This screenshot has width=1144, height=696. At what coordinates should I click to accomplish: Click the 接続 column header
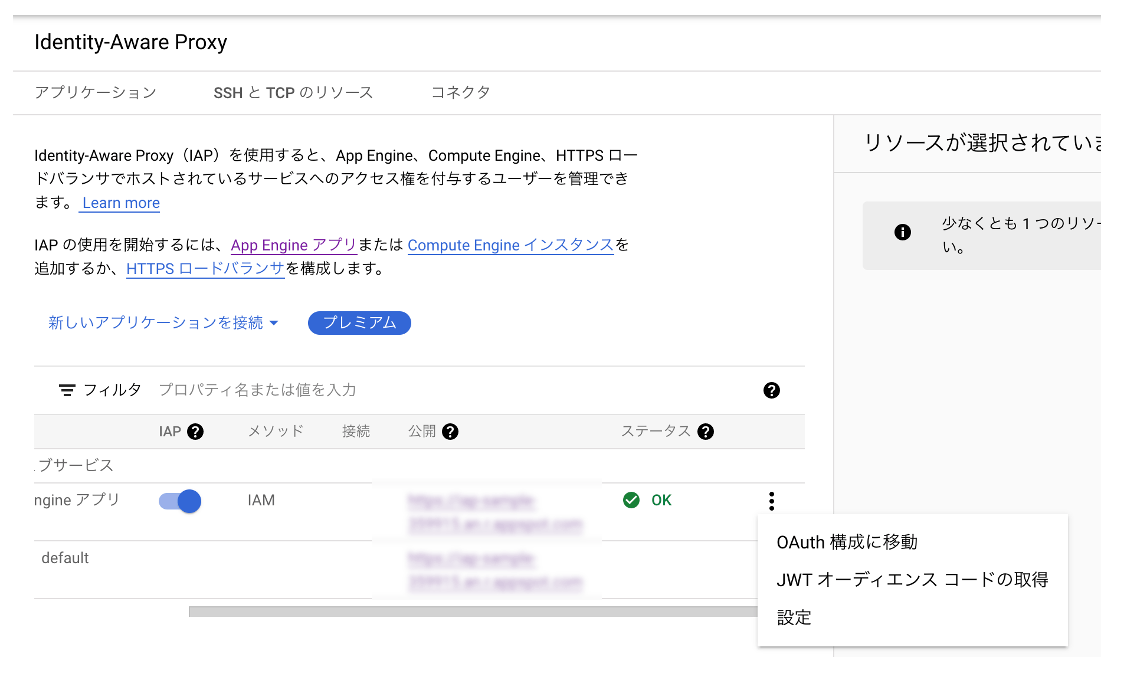coord(356,431)
